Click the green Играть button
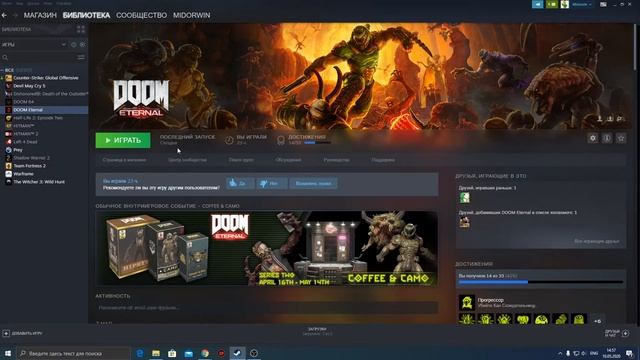The height and width of the screenshot is (360, 640). [123, 140]
